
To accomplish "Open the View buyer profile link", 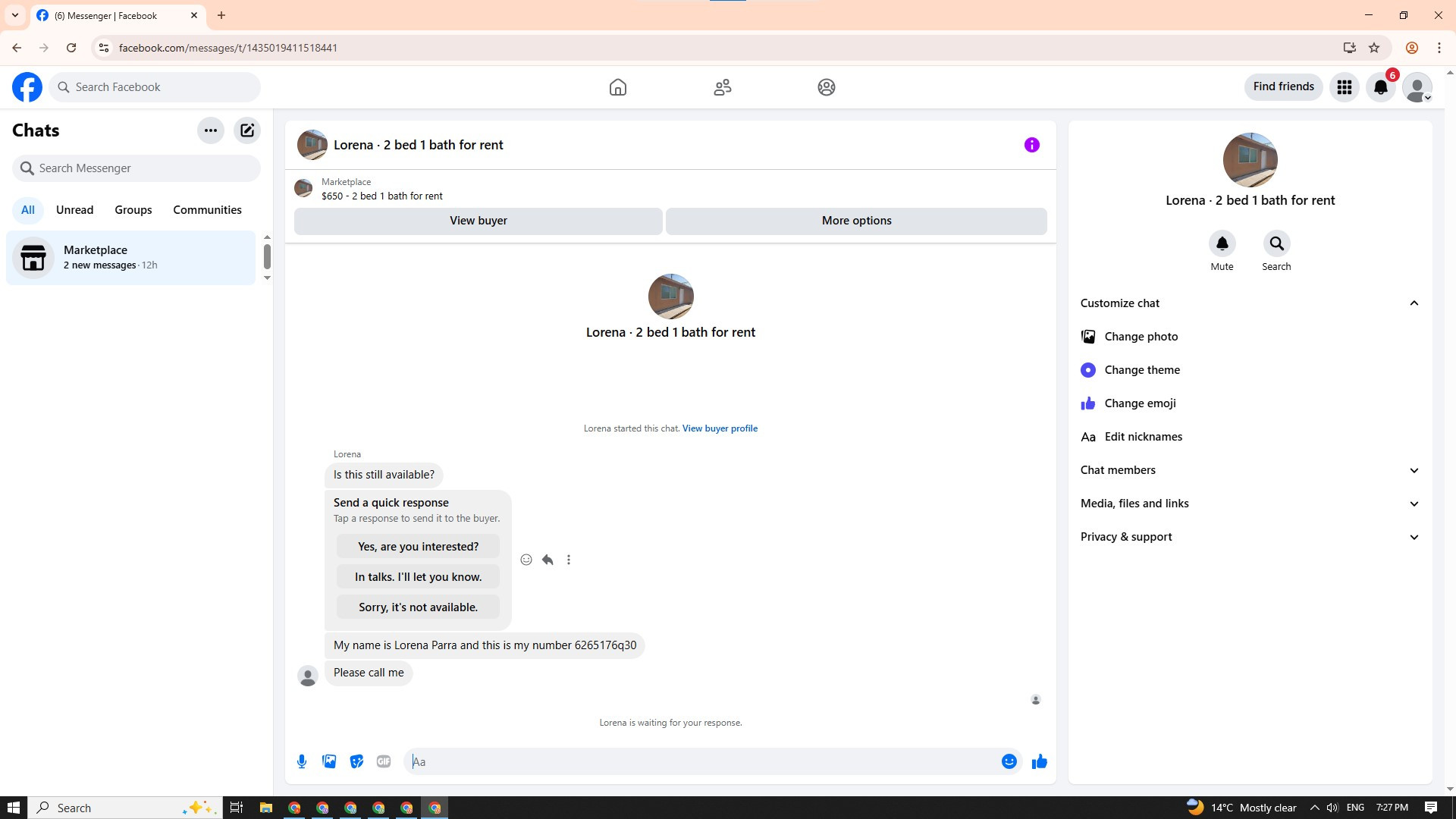I will (x=720, y=428).
